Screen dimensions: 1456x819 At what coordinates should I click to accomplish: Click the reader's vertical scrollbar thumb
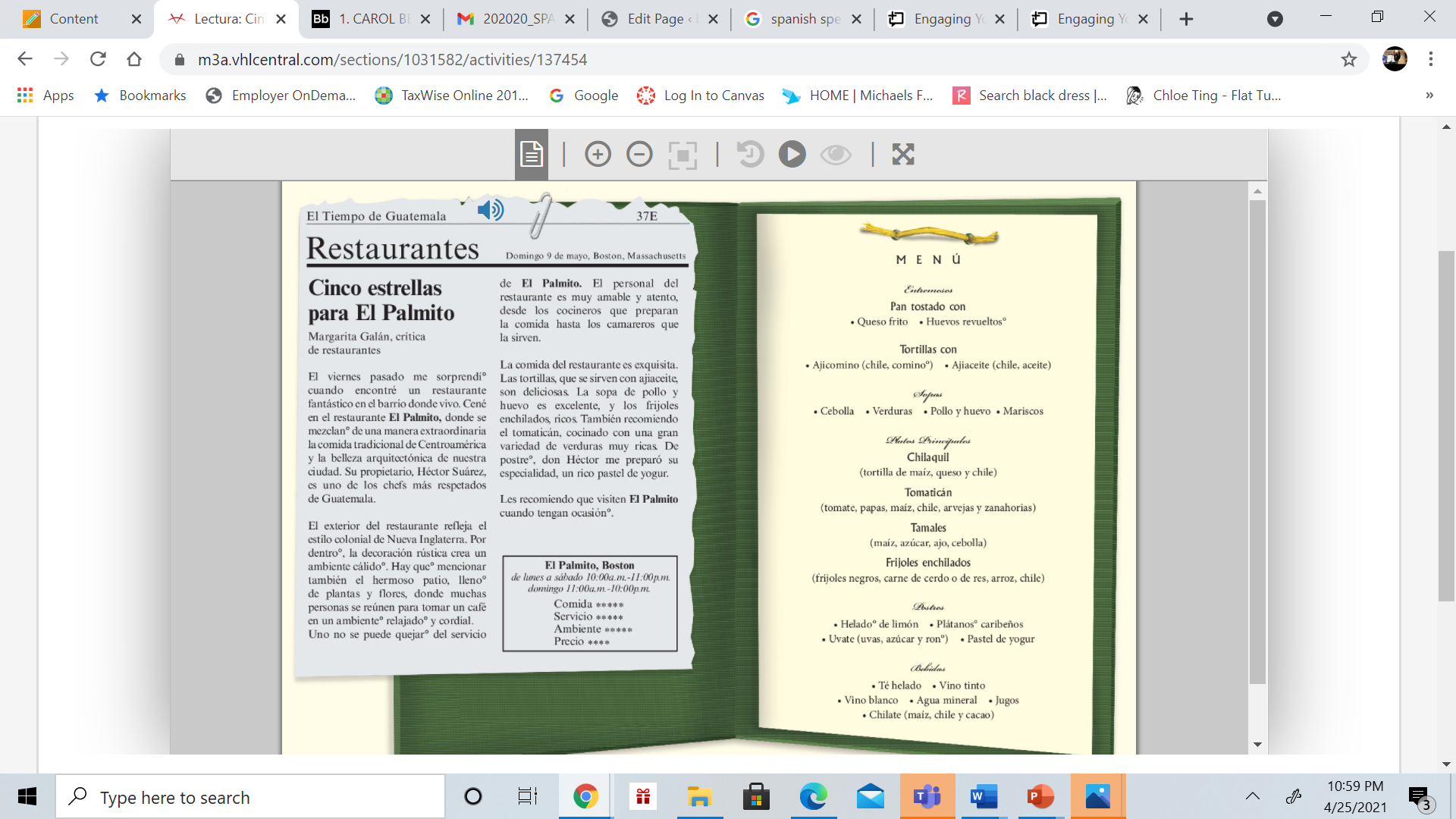(1257, 440)
